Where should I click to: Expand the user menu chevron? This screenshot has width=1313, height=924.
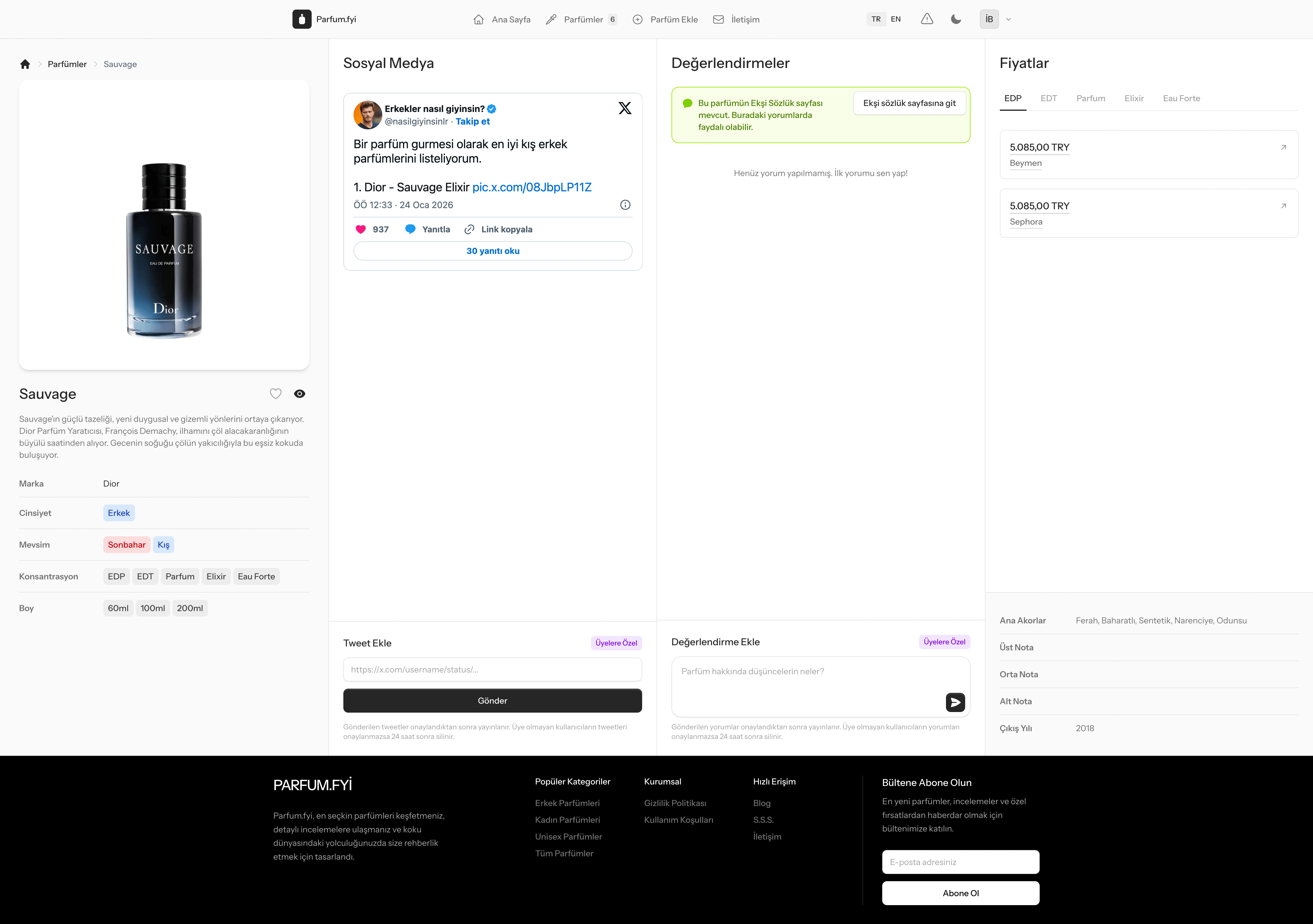pyautogui.click(x=1009, y=19)
